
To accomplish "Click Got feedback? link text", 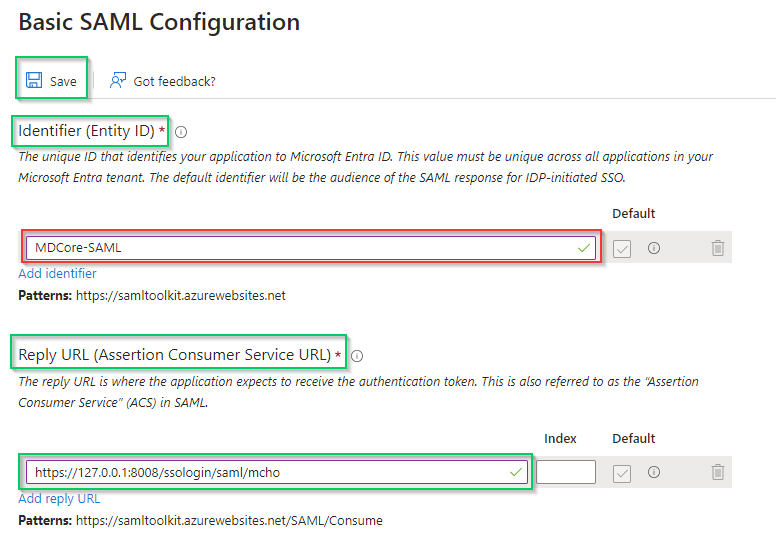I will [x=174, y=81].
